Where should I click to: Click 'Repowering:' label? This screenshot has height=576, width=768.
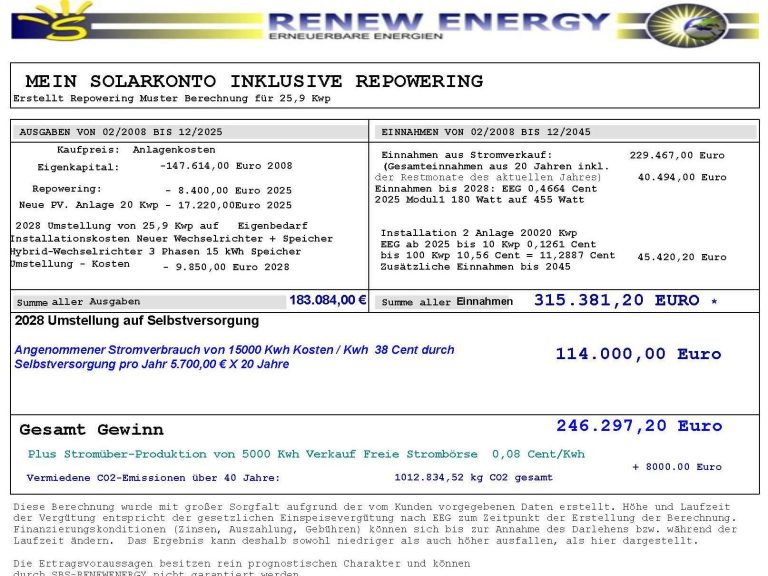[67, 189]
